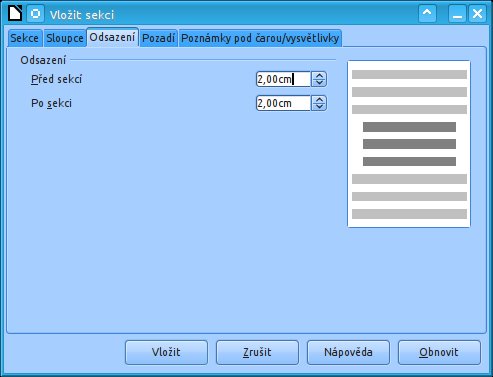Decrease the Po sekci indent value
The width and height of the screenshot is (493, 377).
point(319,107)
